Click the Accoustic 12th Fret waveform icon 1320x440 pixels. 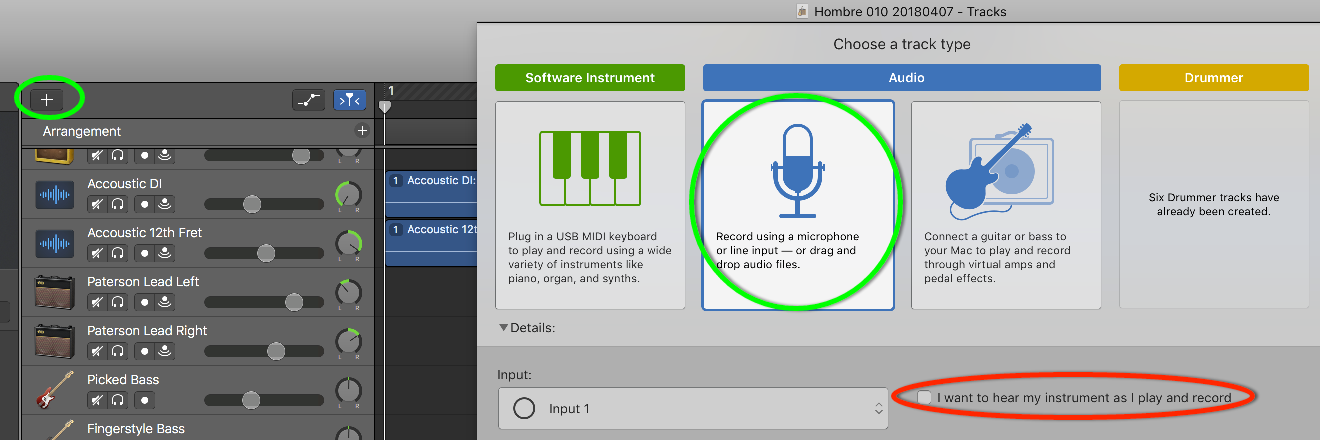coord(55,243)
